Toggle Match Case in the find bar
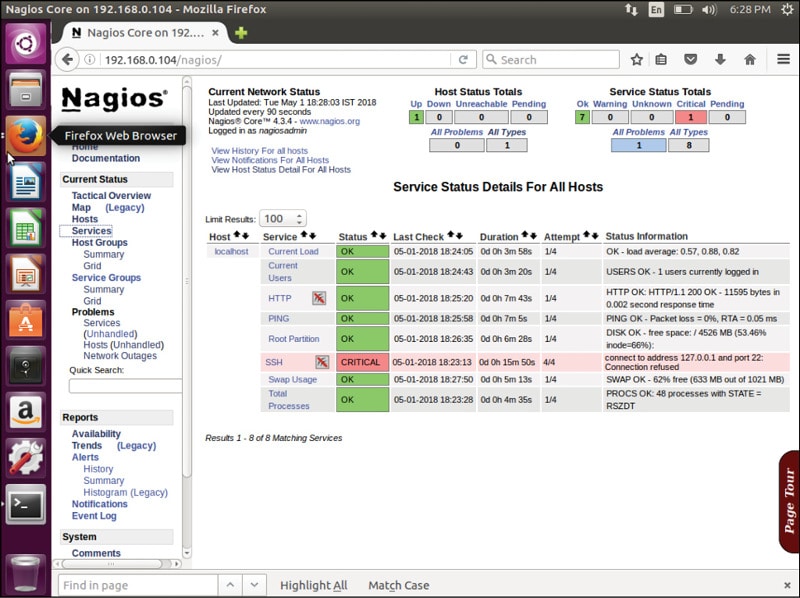Image resolution: width=800 pixels, height=598 pixels. 398,585
